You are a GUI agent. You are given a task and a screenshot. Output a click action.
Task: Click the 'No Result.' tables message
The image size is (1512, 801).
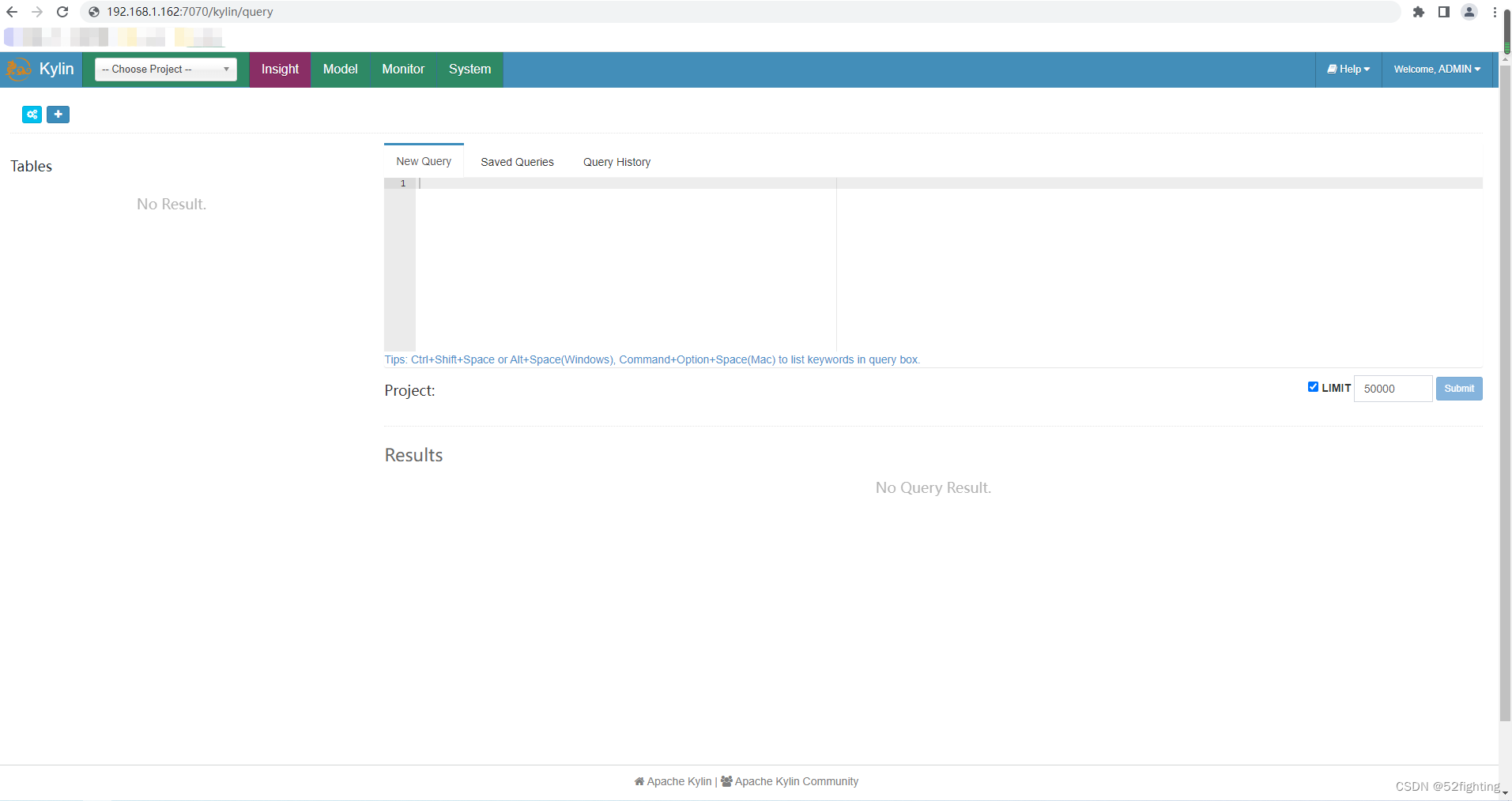172,205
